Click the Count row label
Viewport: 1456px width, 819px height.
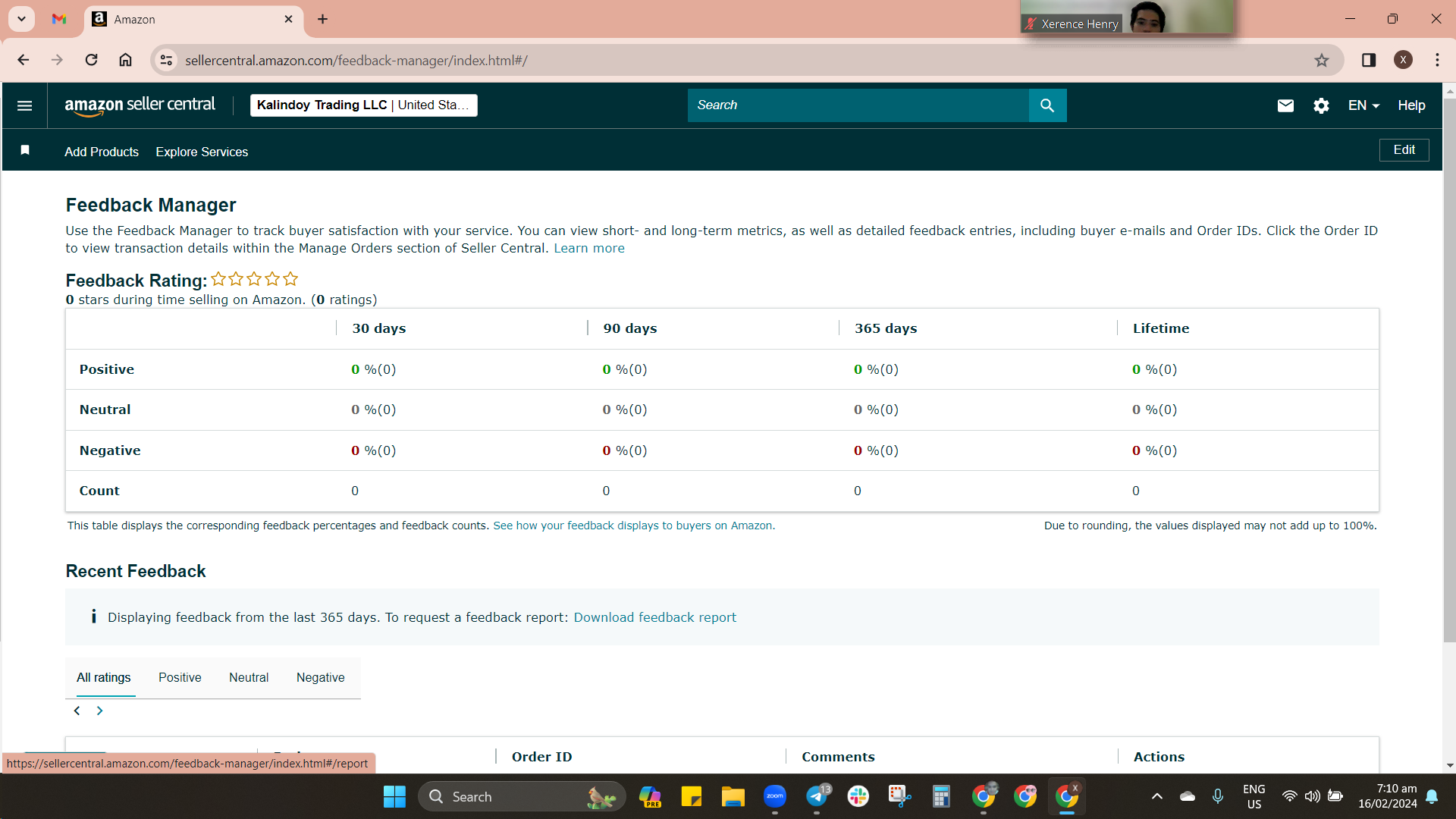coord(99,491)
